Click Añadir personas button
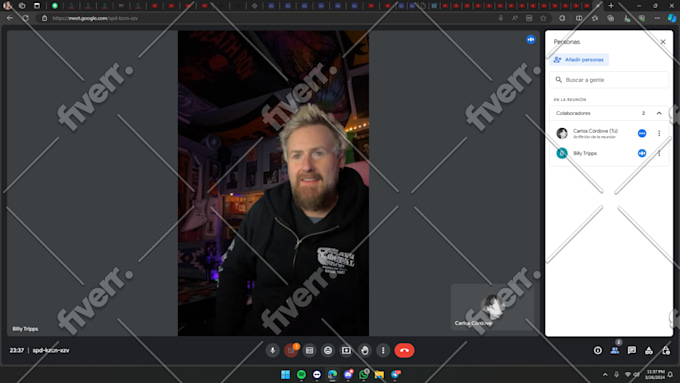680x383 pixels. (x=579, y=59)
